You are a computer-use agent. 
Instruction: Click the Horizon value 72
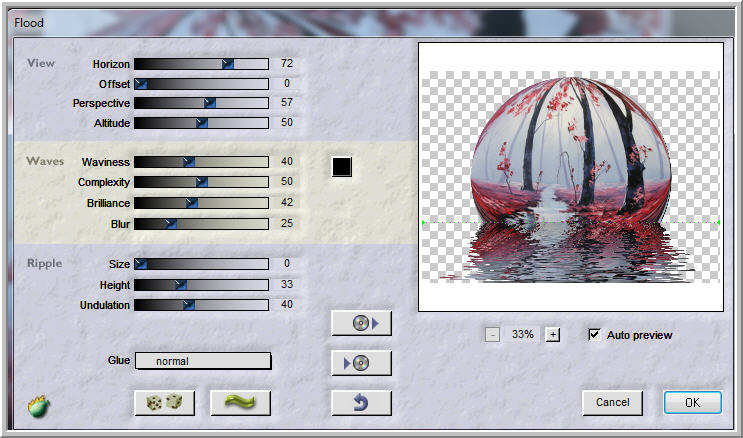287,63
